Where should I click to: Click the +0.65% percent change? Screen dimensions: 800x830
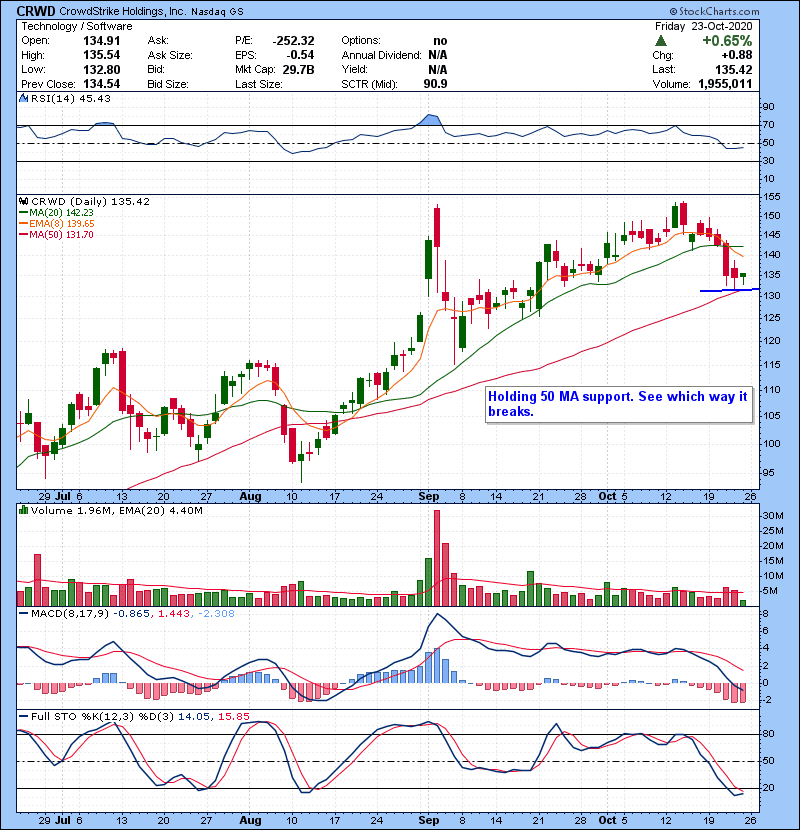pos(727,41)
